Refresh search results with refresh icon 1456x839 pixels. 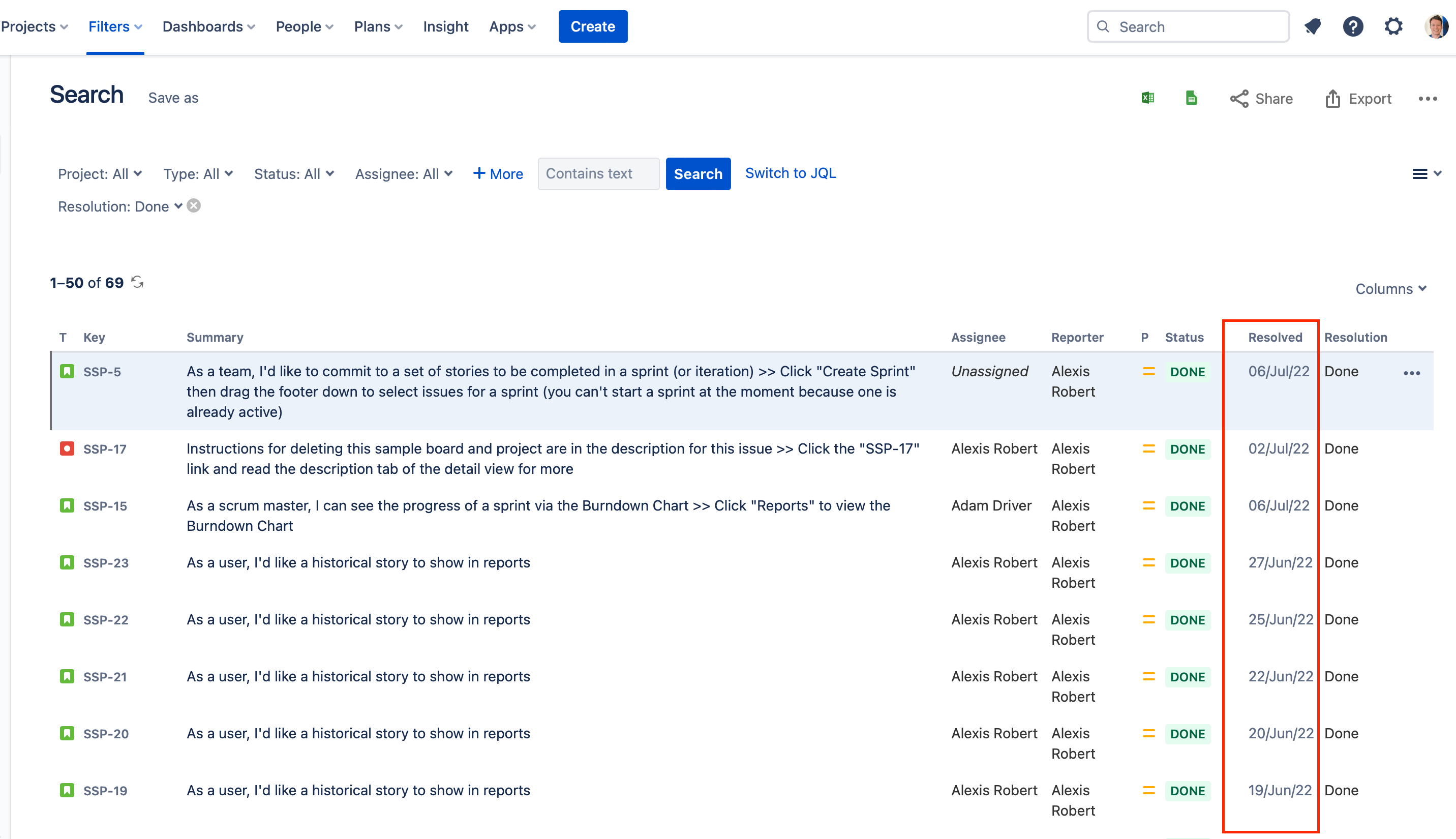point(137,282)
